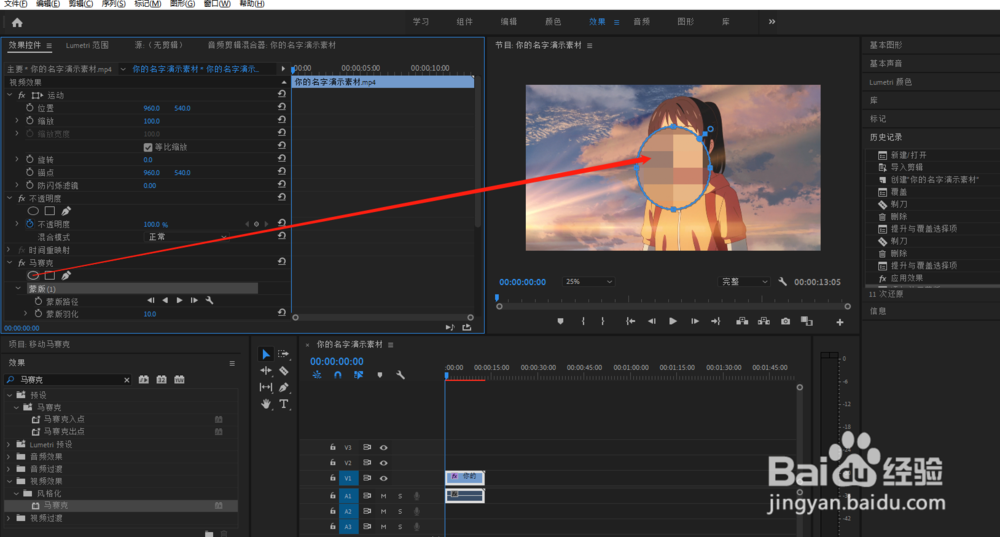Solo audio track A2

[400, 511]
